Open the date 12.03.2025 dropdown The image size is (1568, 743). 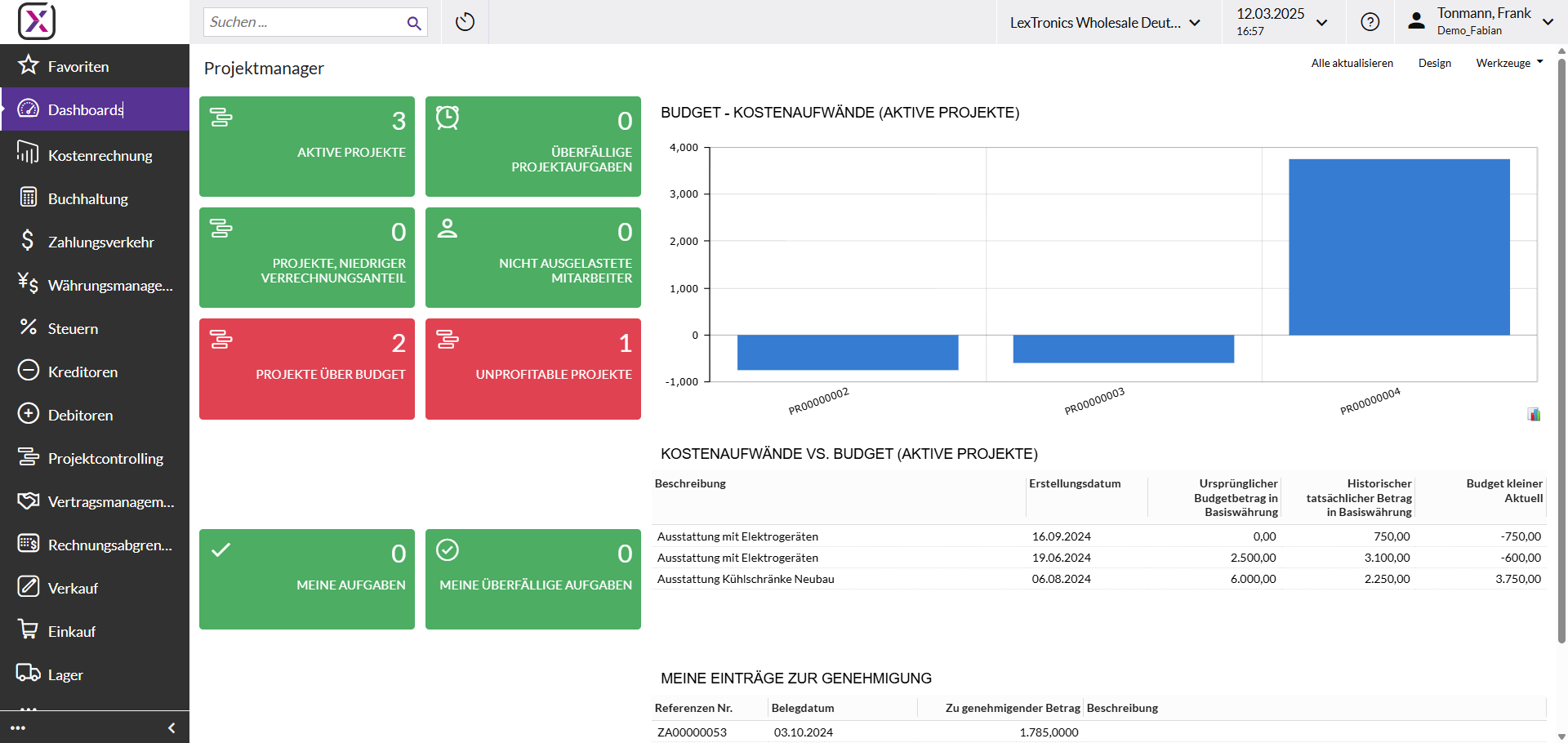point(1281,22)
